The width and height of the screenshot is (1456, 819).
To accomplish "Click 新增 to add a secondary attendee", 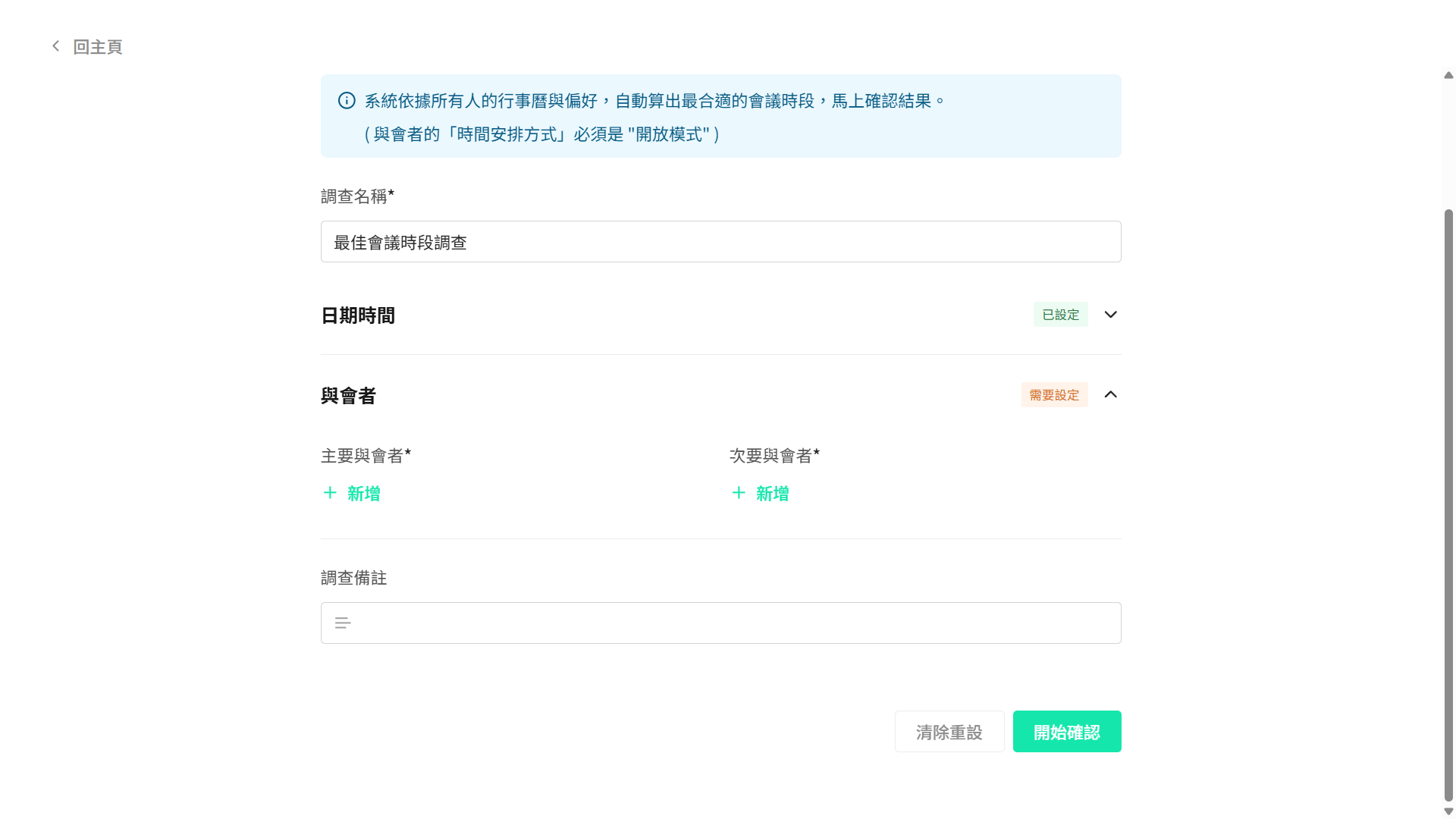I will pos(772,493).
